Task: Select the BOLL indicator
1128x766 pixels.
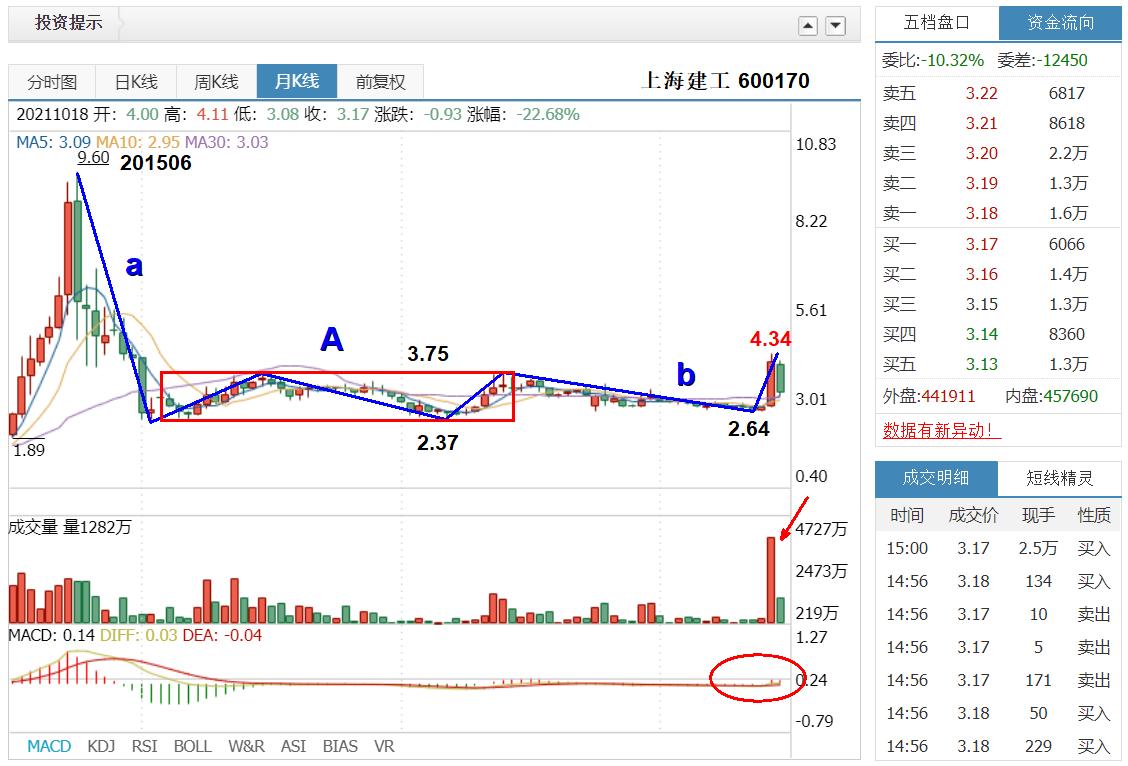Action: pos(192,747)
